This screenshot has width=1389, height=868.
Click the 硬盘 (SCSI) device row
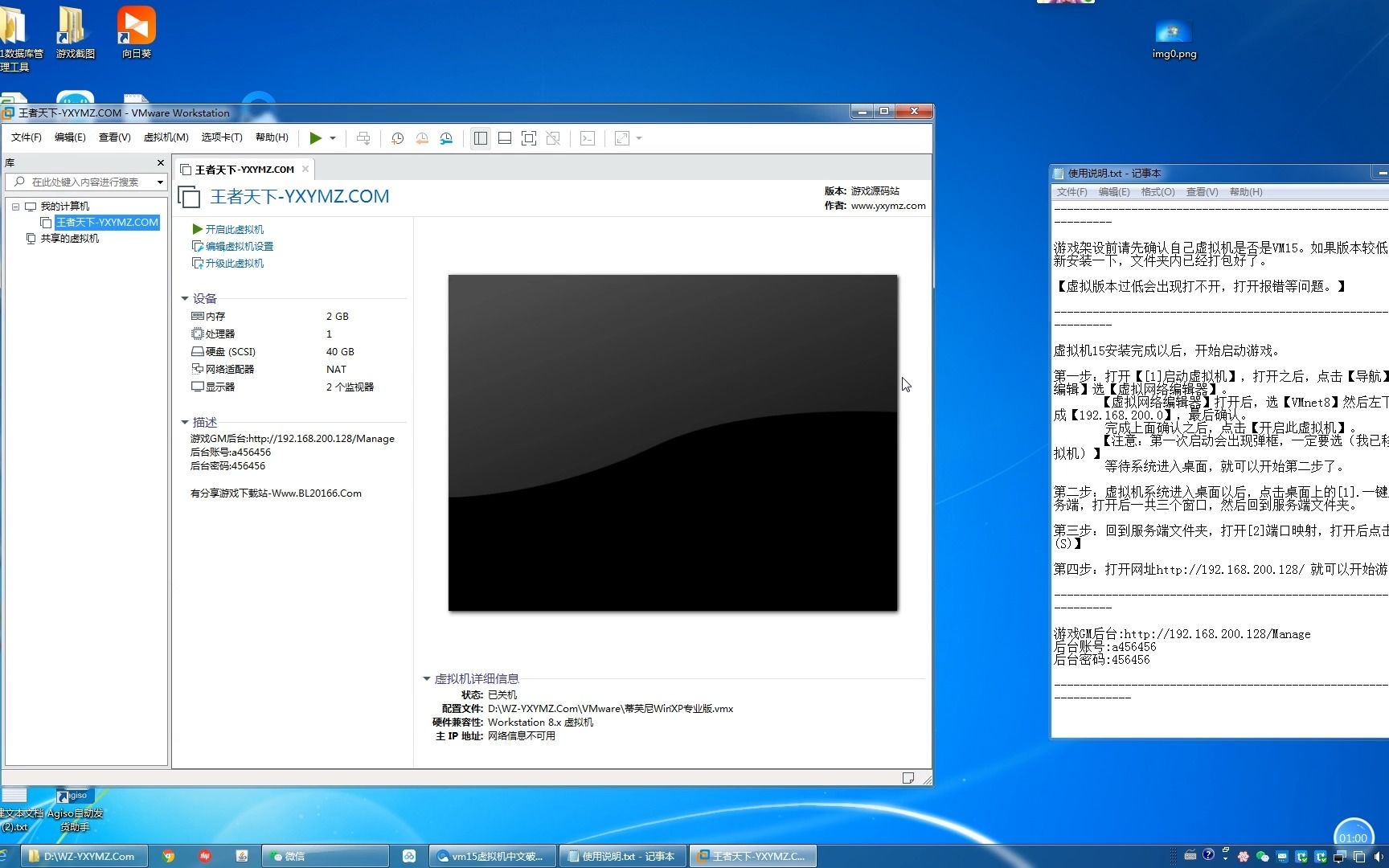pos(281,352)
